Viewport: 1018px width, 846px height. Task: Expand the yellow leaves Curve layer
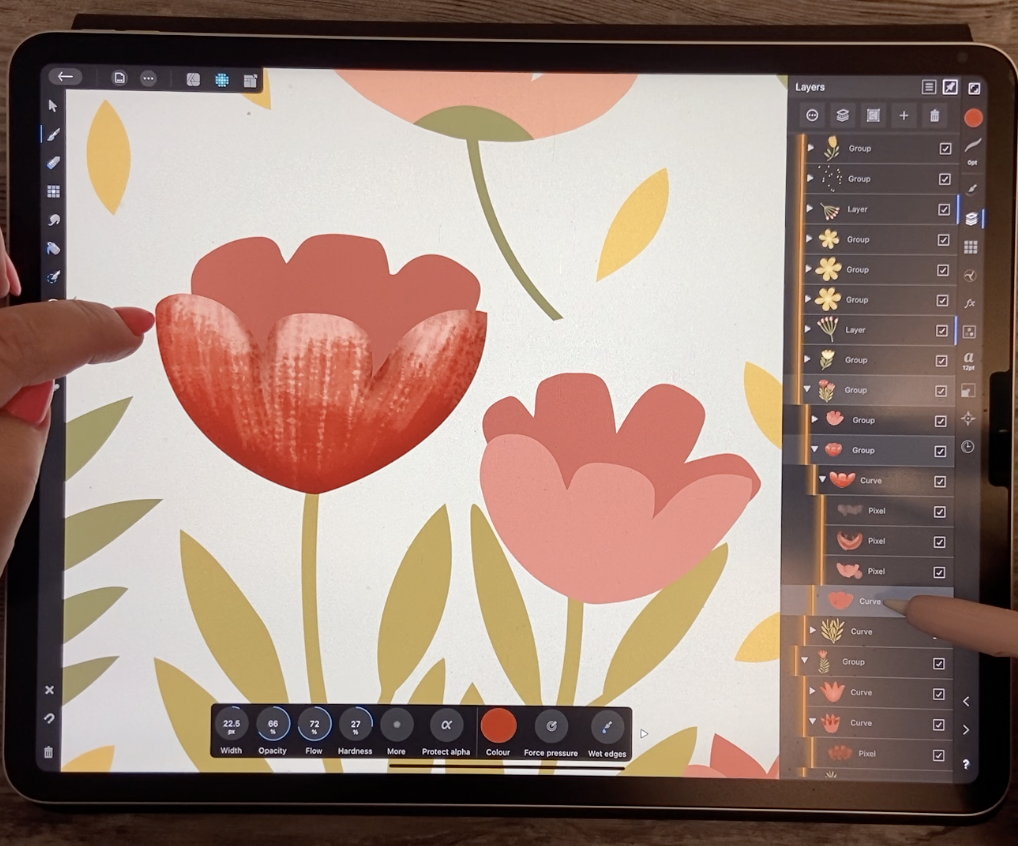coord(812,630)
